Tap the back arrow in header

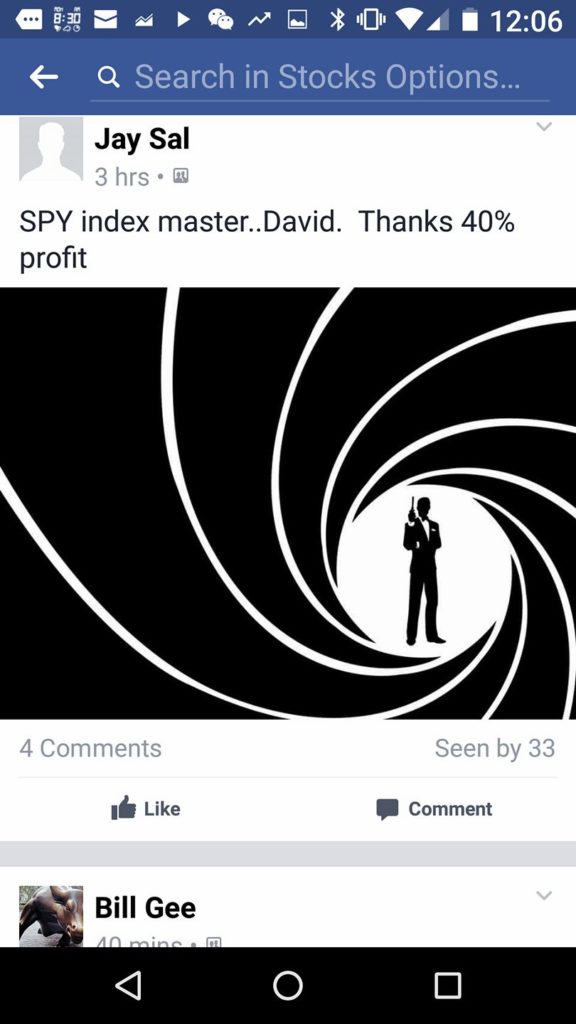[x=44, y=77]
